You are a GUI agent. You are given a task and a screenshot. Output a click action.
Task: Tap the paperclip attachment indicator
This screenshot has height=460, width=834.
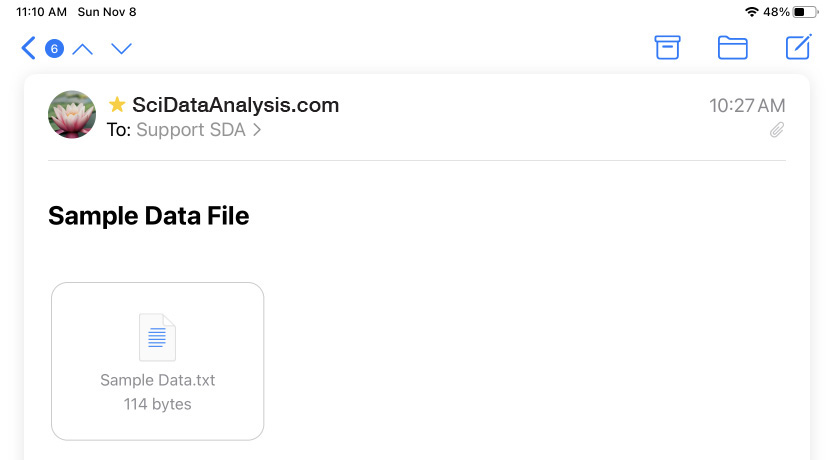tap(777, 130)
